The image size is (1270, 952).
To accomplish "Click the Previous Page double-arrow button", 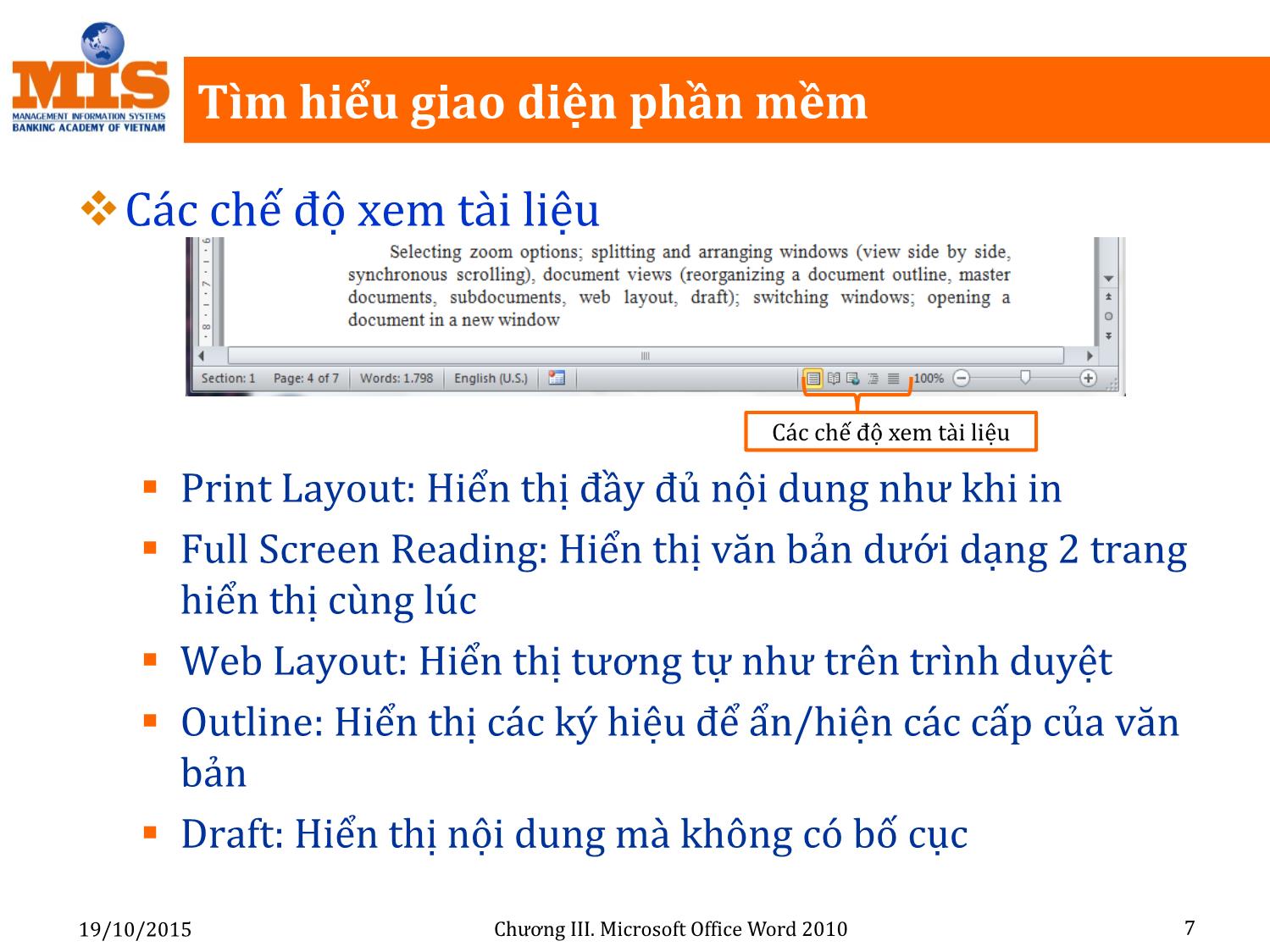I will pos(1108,296).
